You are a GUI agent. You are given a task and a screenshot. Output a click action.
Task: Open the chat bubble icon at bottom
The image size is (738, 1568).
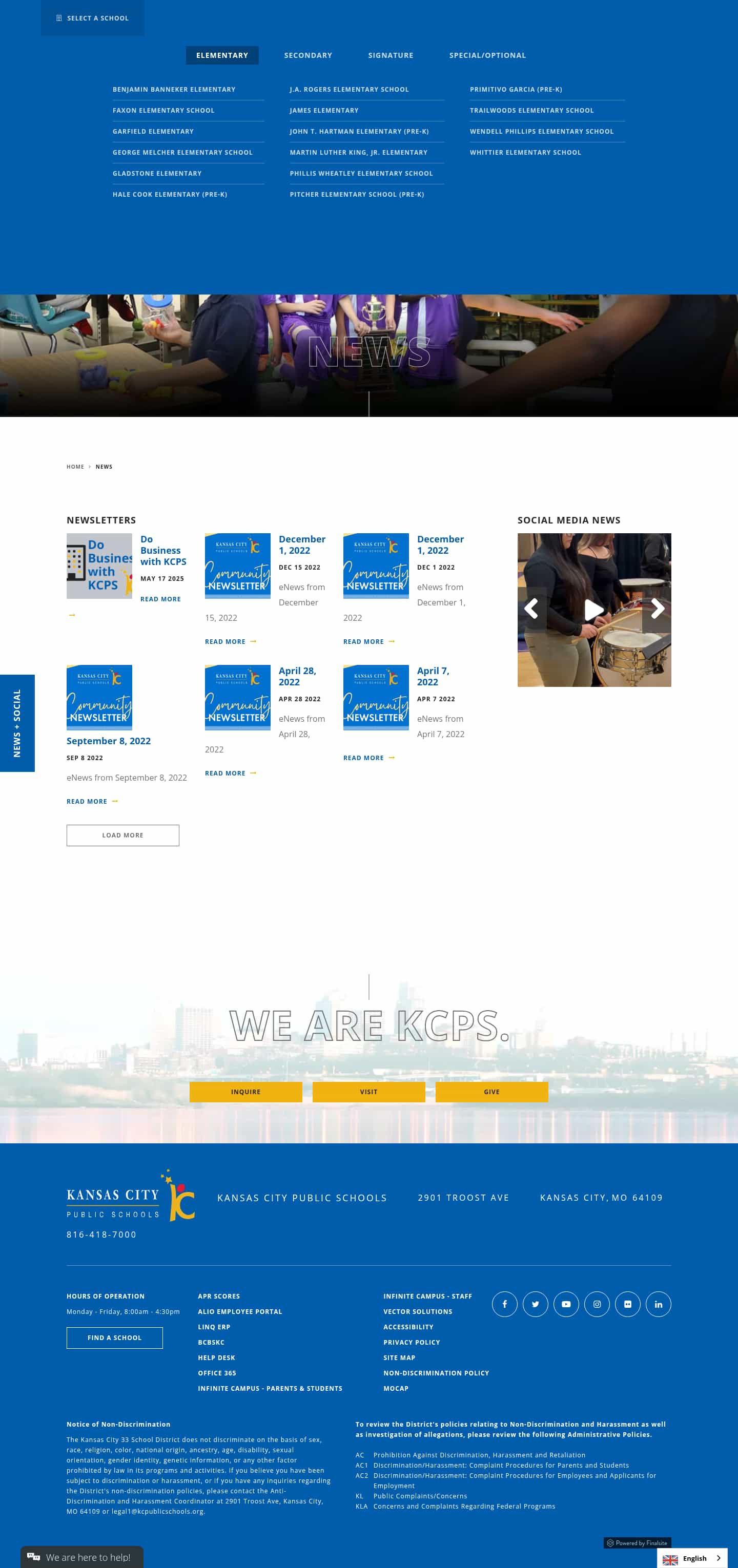pos(33,1556)
